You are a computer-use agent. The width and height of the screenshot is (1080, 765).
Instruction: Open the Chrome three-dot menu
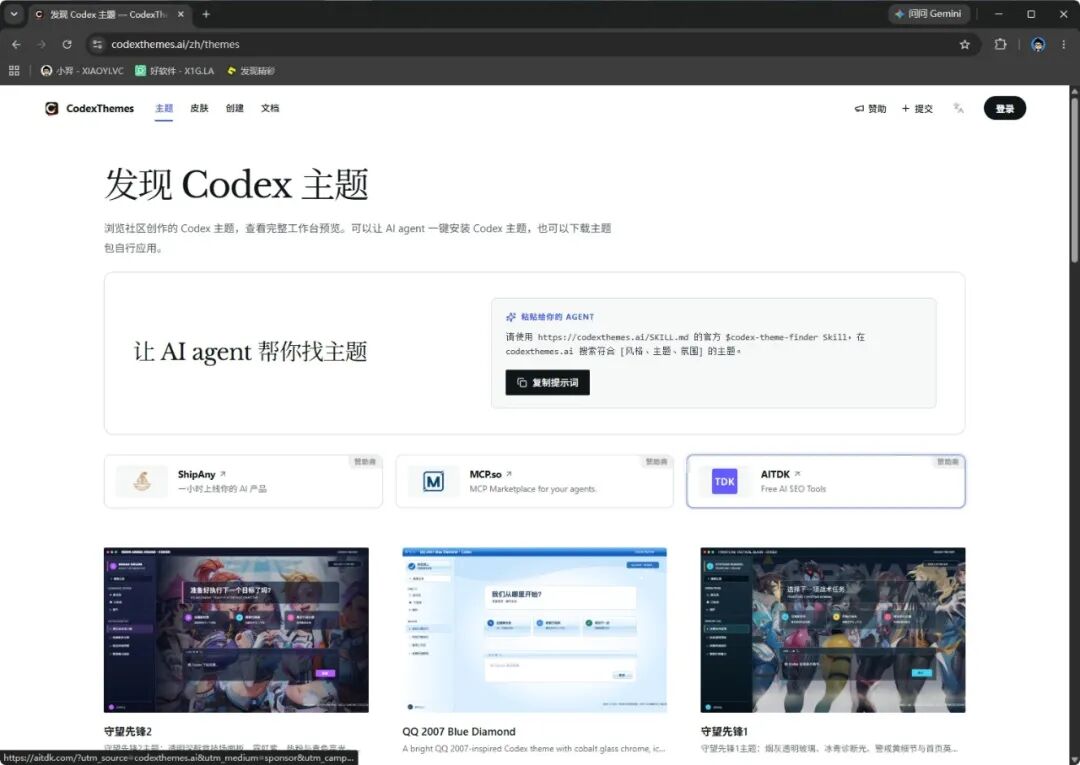(x=1063, y=44)
